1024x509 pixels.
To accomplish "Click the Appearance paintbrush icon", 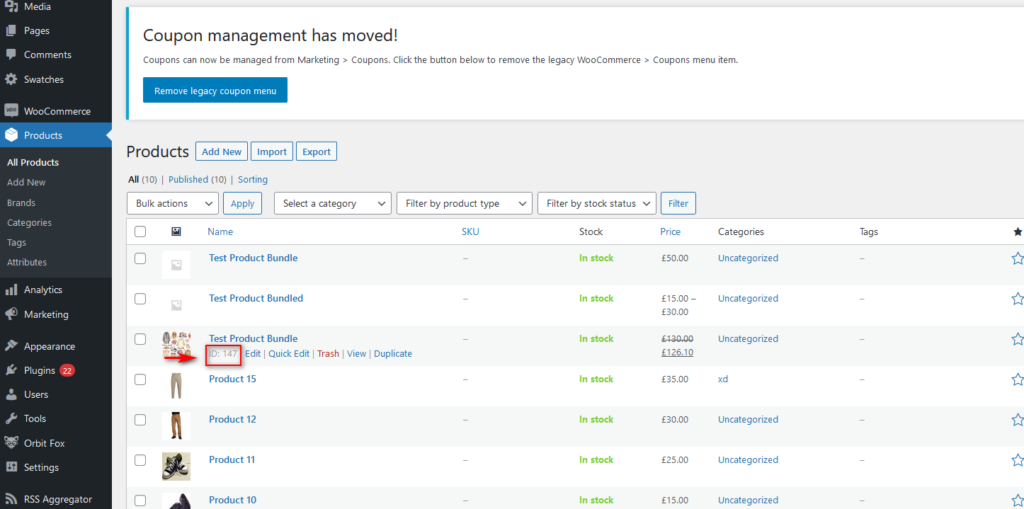I will click(x=10, y=346).
